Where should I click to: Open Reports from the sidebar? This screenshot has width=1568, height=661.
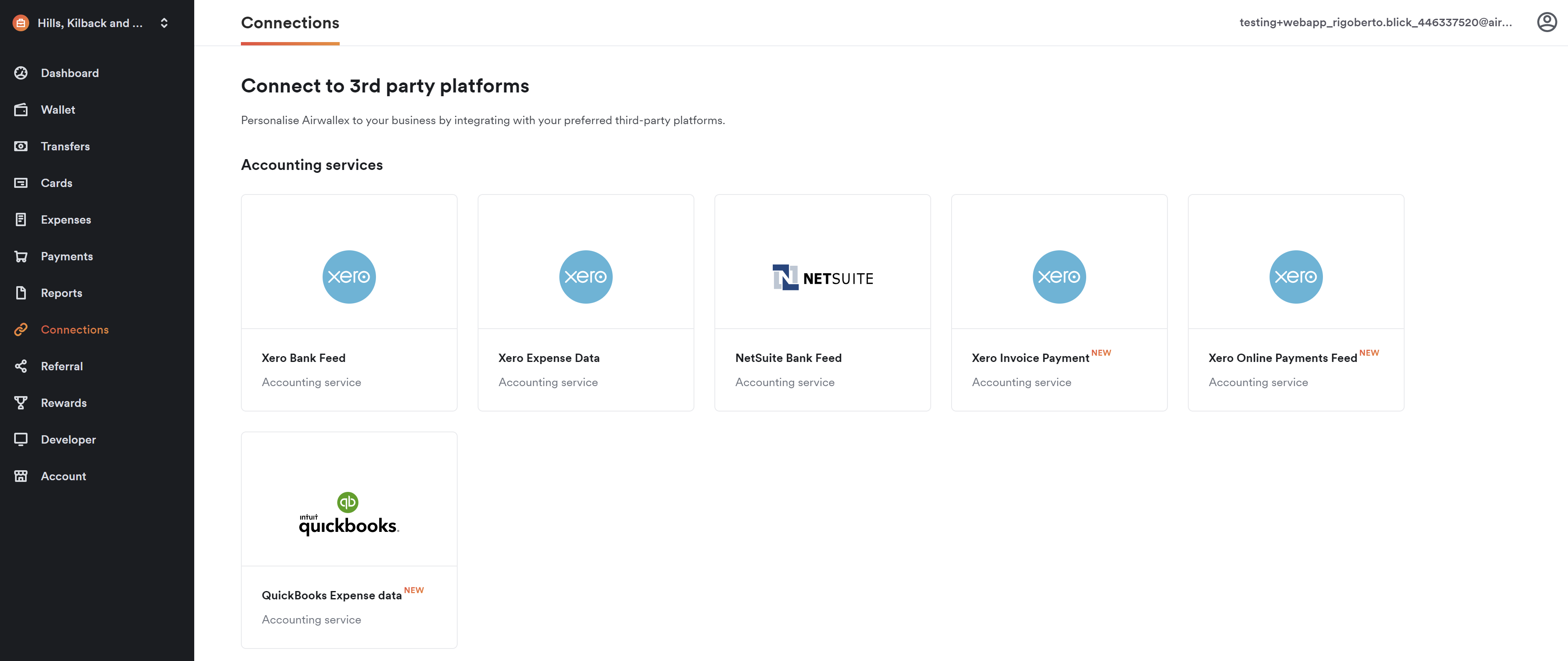tap(62, 292)
